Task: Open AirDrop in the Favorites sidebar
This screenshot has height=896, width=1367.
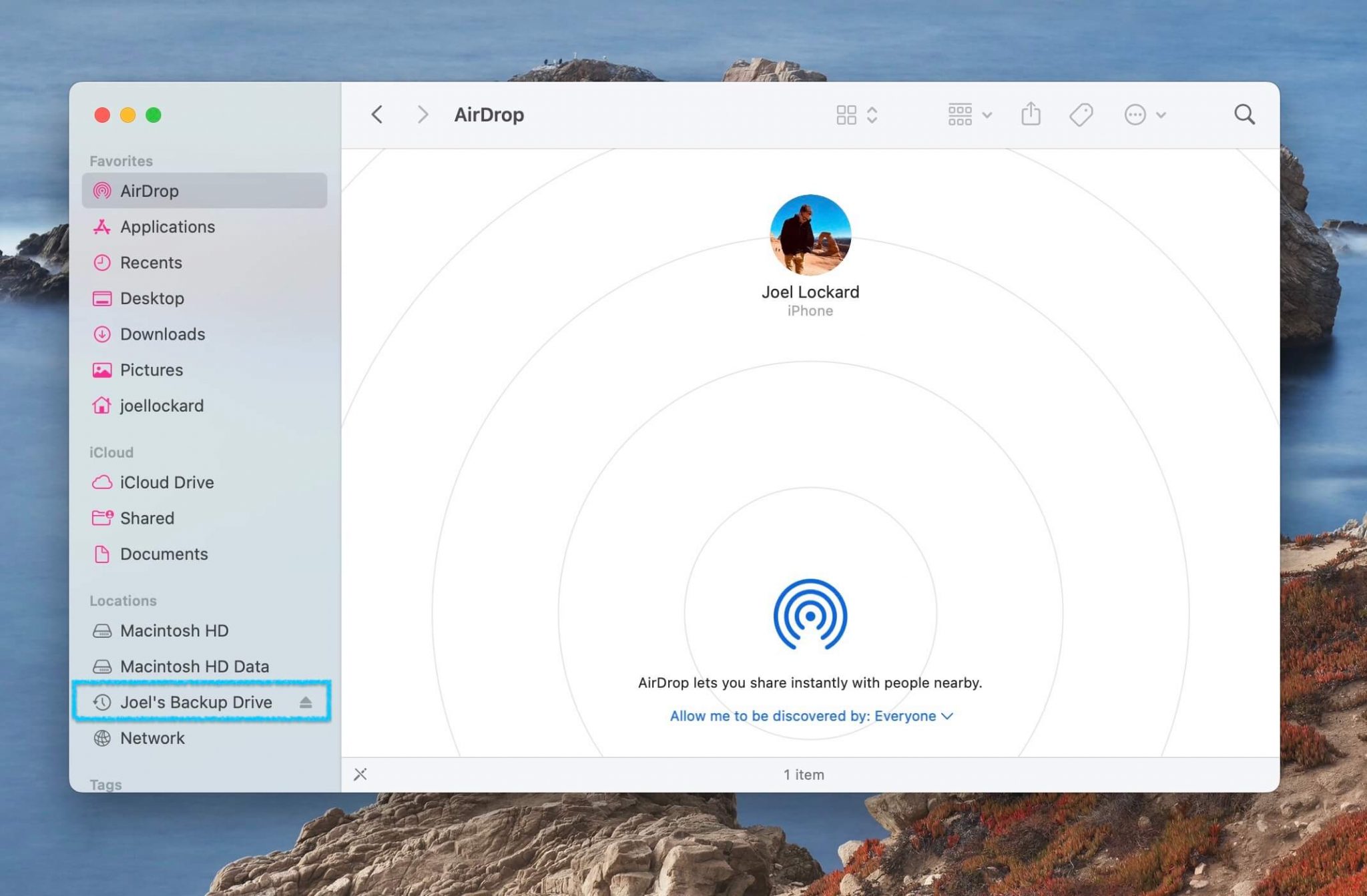Action: [x=204, y=191]
